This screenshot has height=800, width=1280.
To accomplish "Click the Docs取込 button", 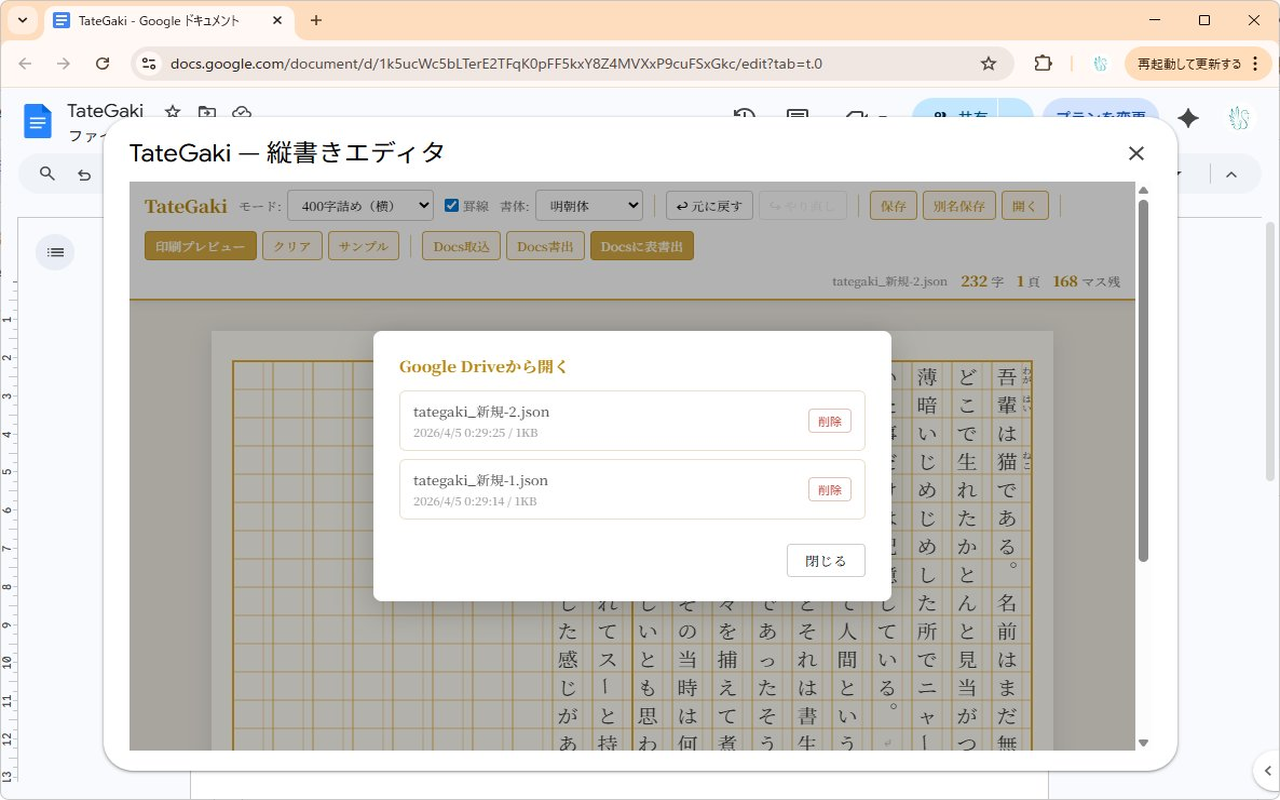I will 461,246.
